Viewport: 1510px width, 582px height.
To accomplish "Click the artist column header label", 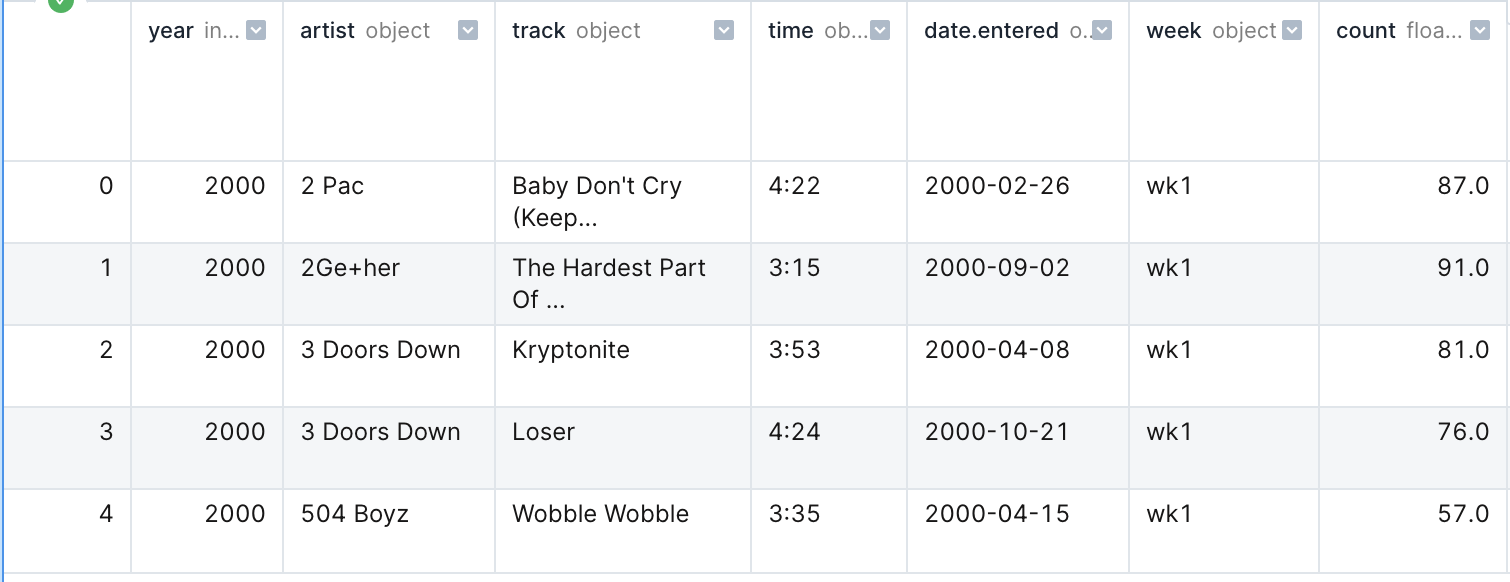I will [328, 31].
